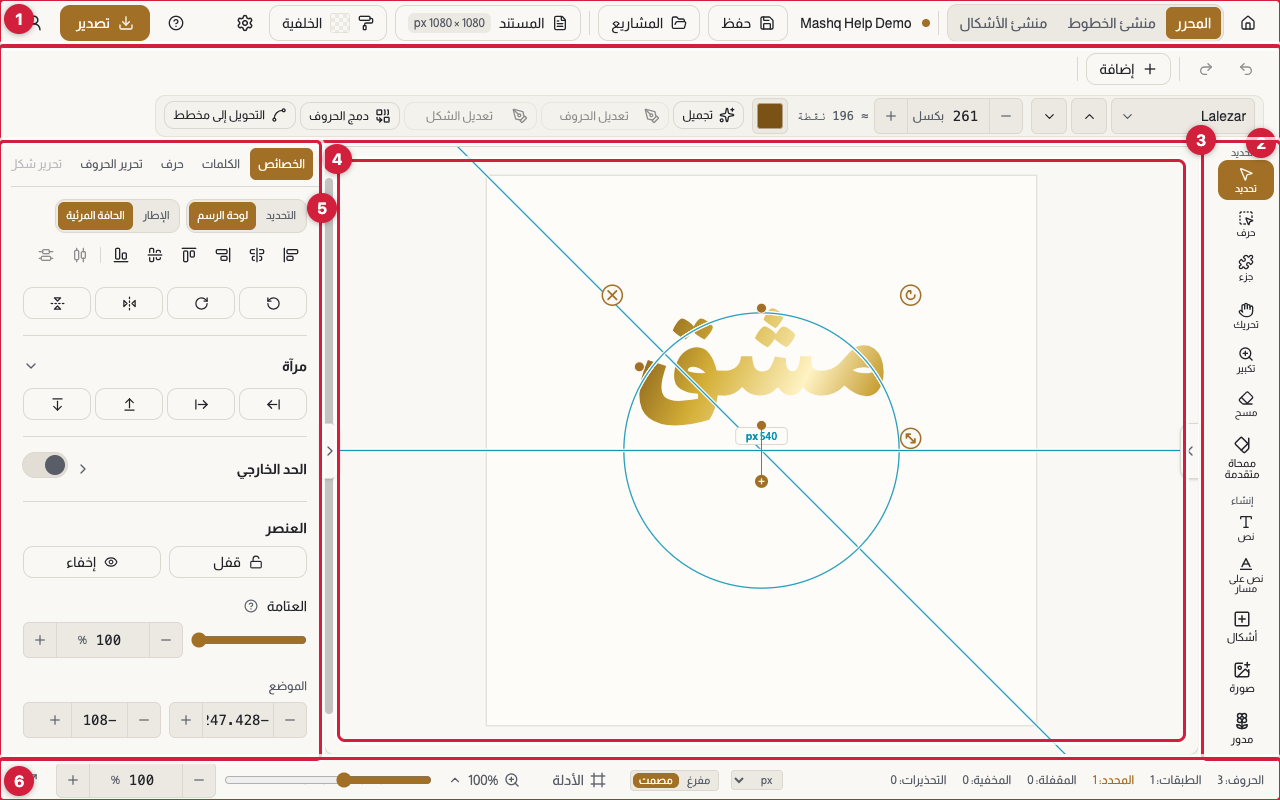This screenshot has height=800, width=1280.
Task: Pick the جزء part tool
Action: [x=1245, y=270]
